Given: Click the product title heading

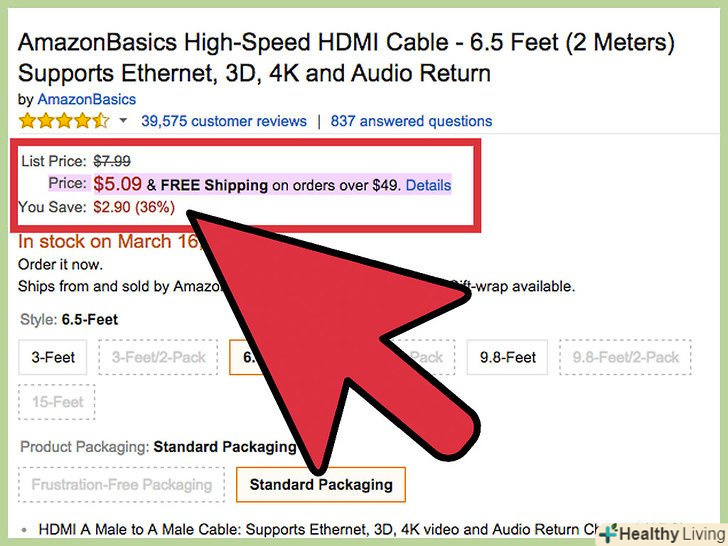Looking at the screenshot, I should (x=345, y=58).
